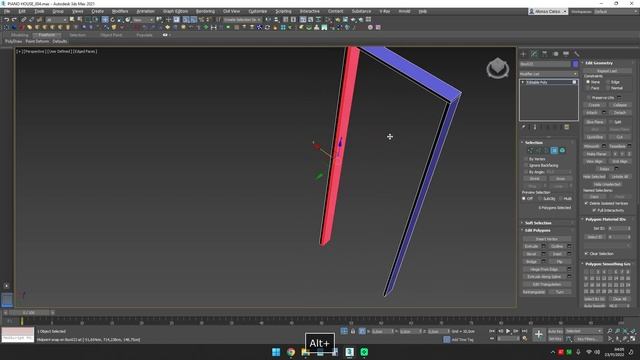Image resolution: width=640 pixels, height=360 pixels.
Task: Open Google Chrome from the taskbar
Action: [291, 352]
